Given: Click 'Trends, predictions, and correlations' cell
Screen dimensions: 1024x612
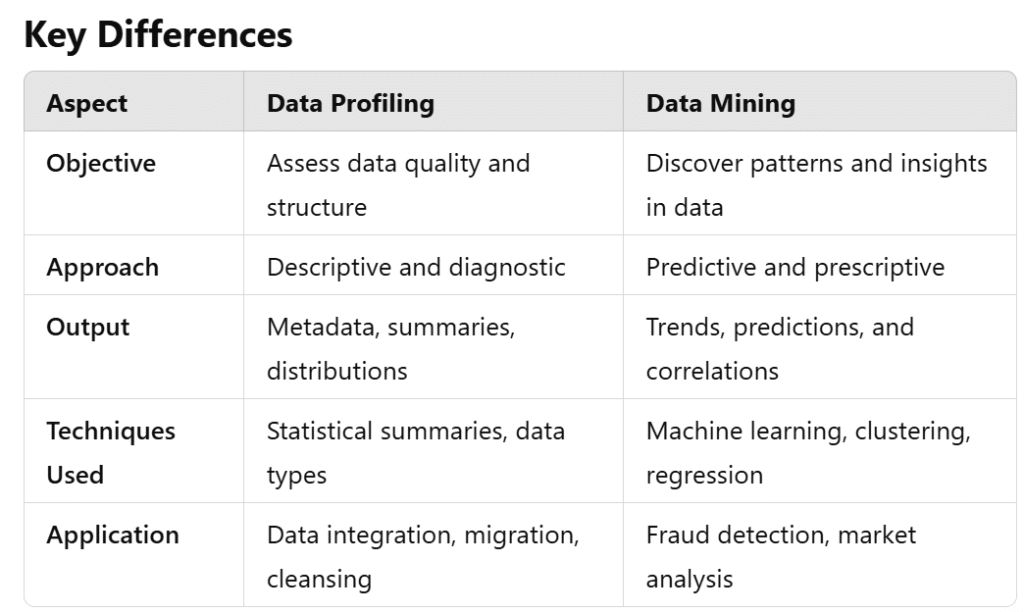Looking at the screenshot, I should pyautogui.click(x=779, y=349).
